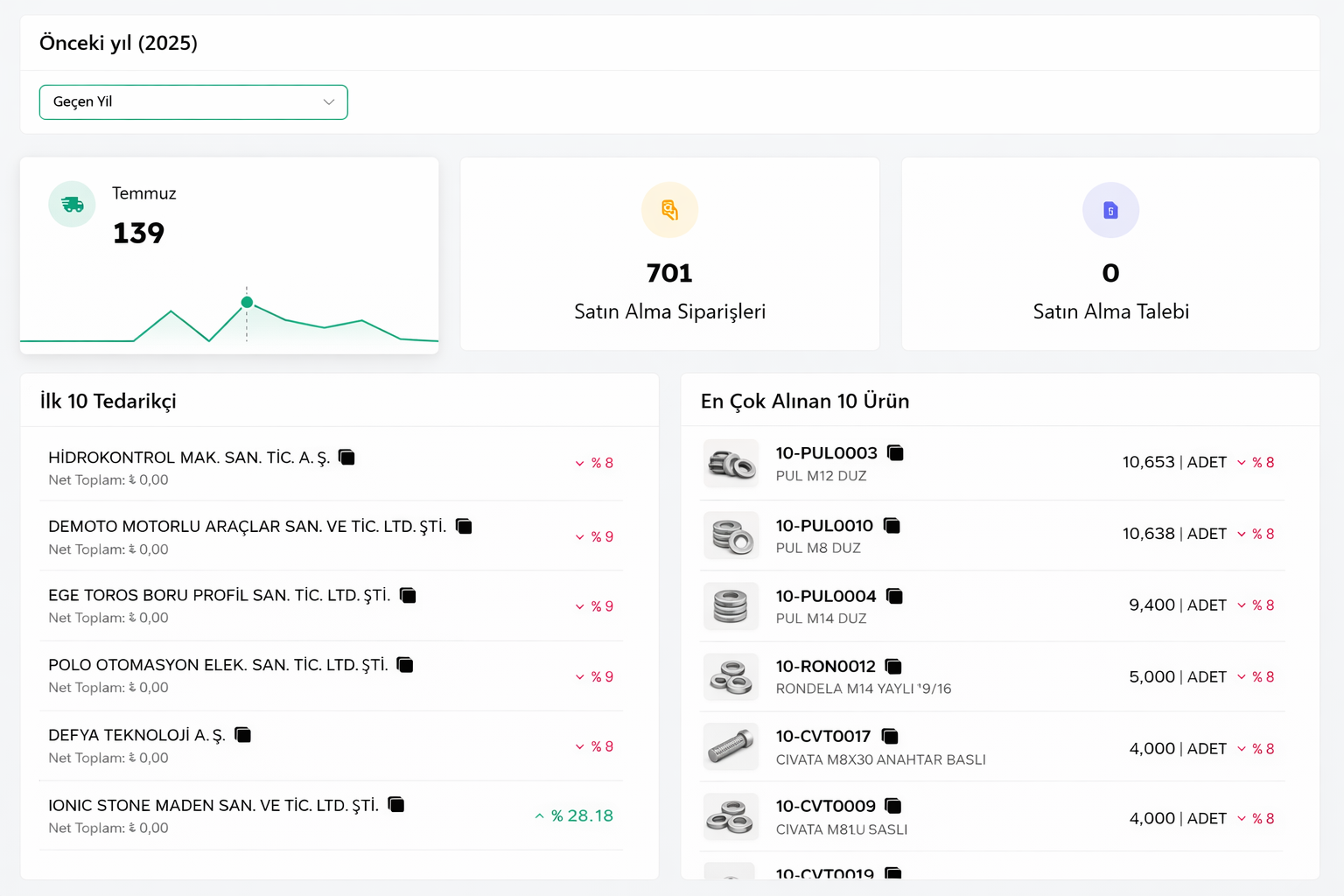This screenshot has height=896, width=1344.
Task: Copy POLO OTOMASYON supplier name icon
Action: [x=404, y=665]
